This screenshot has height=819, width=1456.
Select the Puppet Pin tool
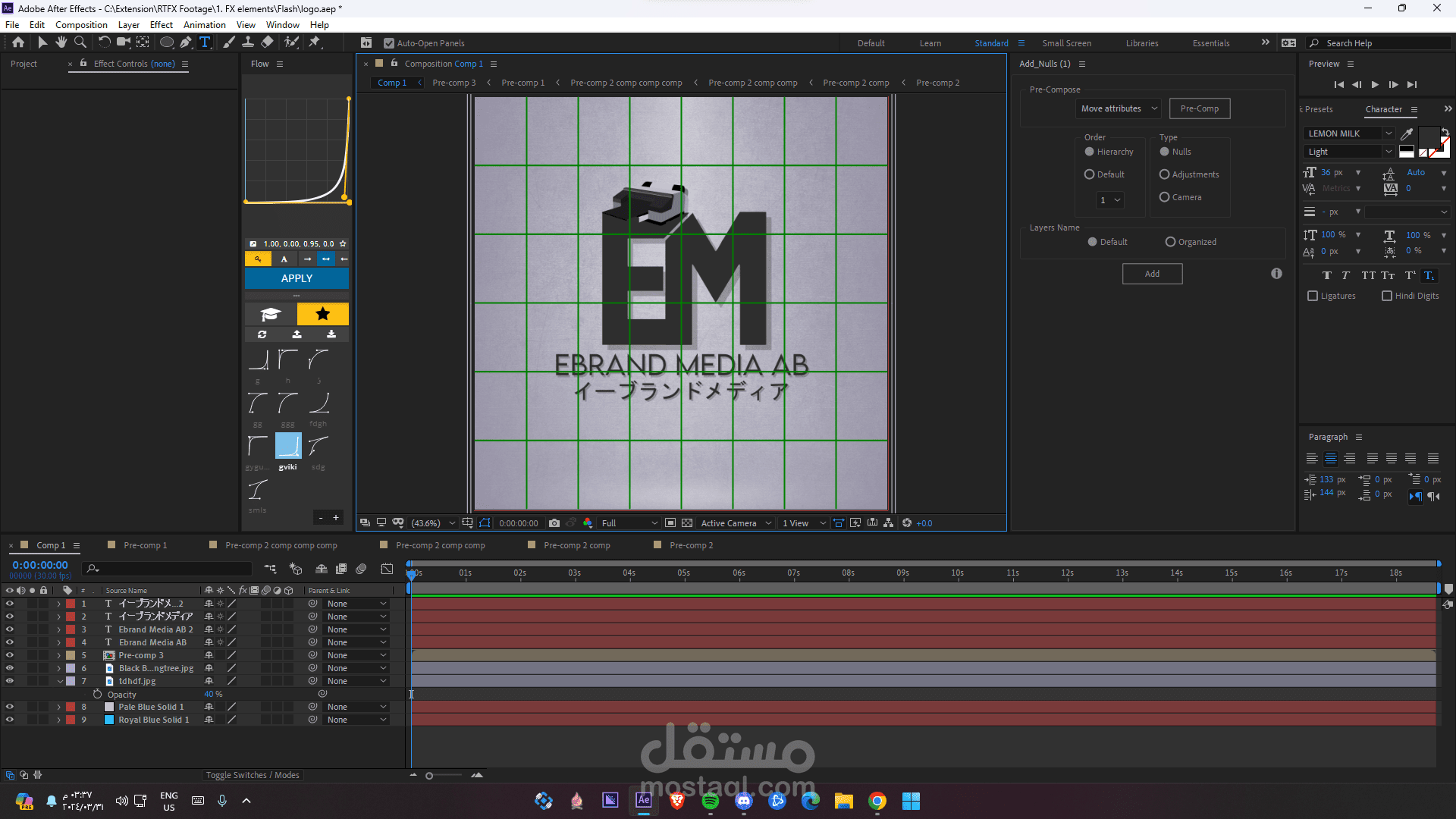(315, 42)
